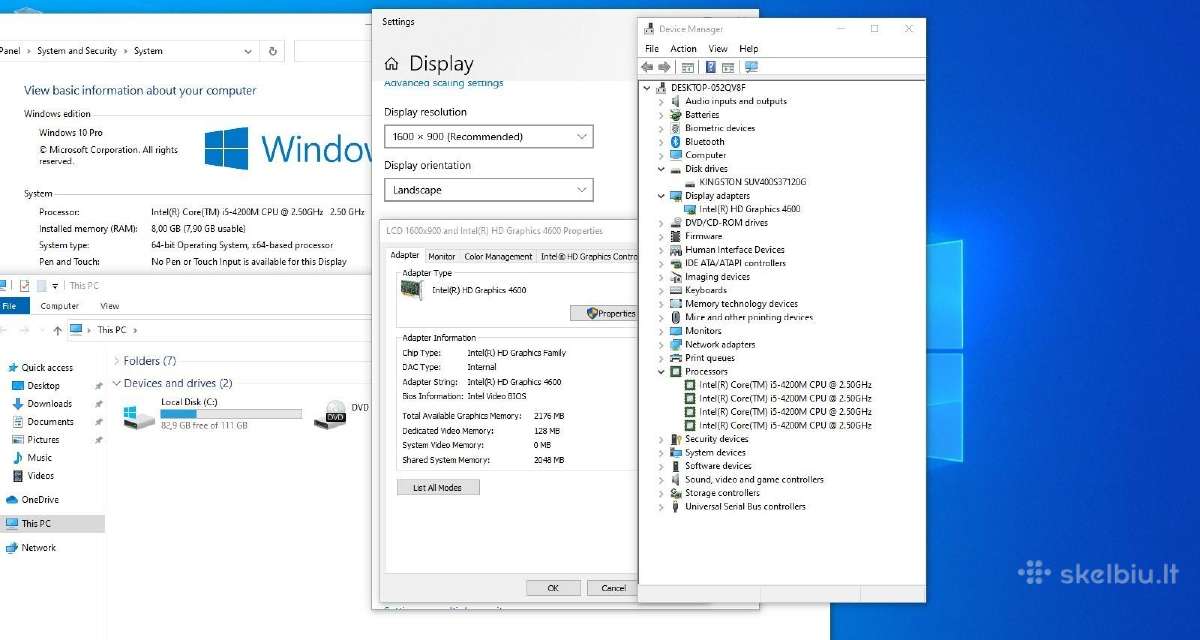
Task: Collapse the Devices and drives (2) group
Action: [x=117, y=383]
